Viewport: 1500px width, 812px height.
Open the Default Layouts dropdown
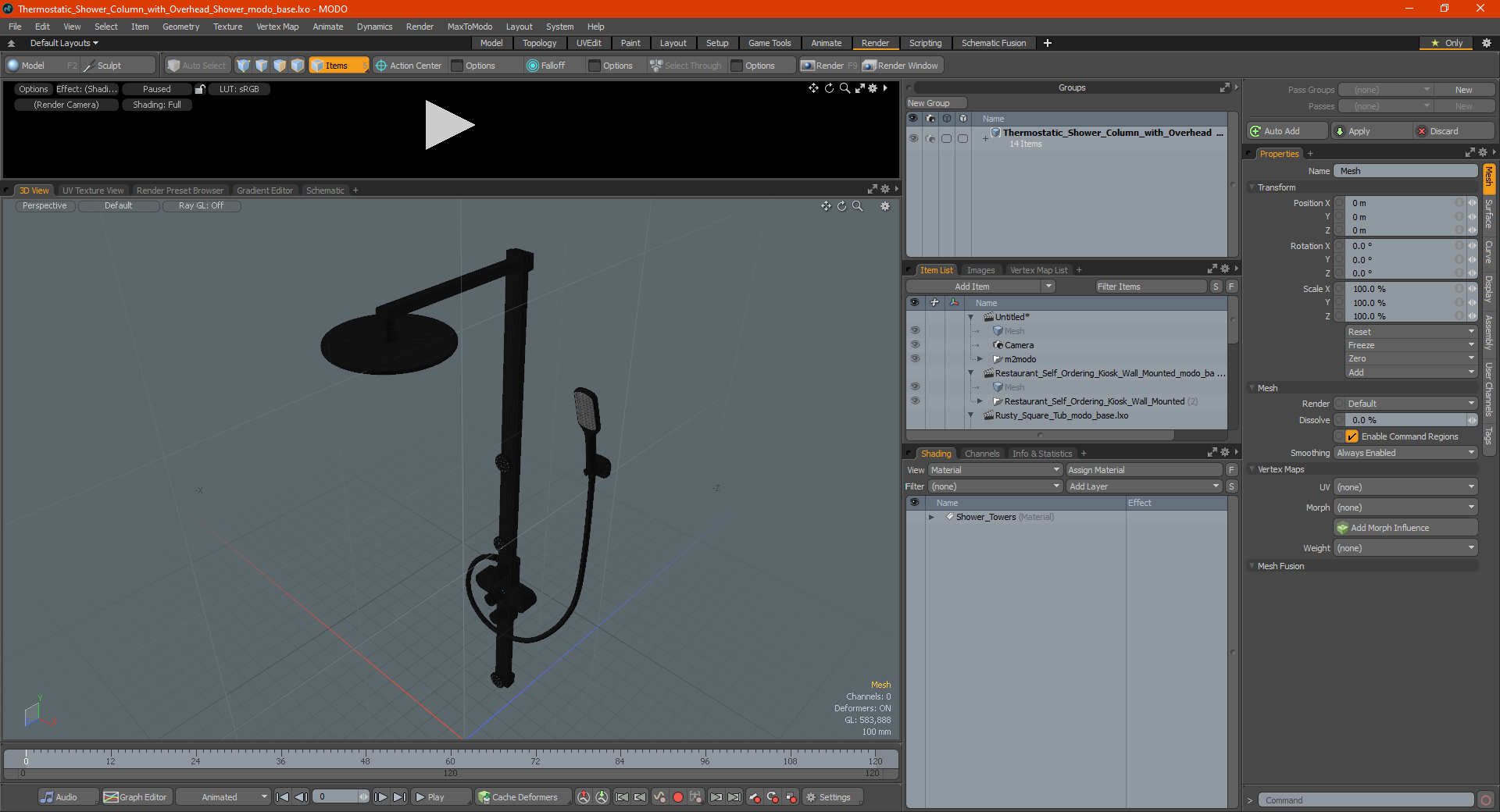coord(64,43)
